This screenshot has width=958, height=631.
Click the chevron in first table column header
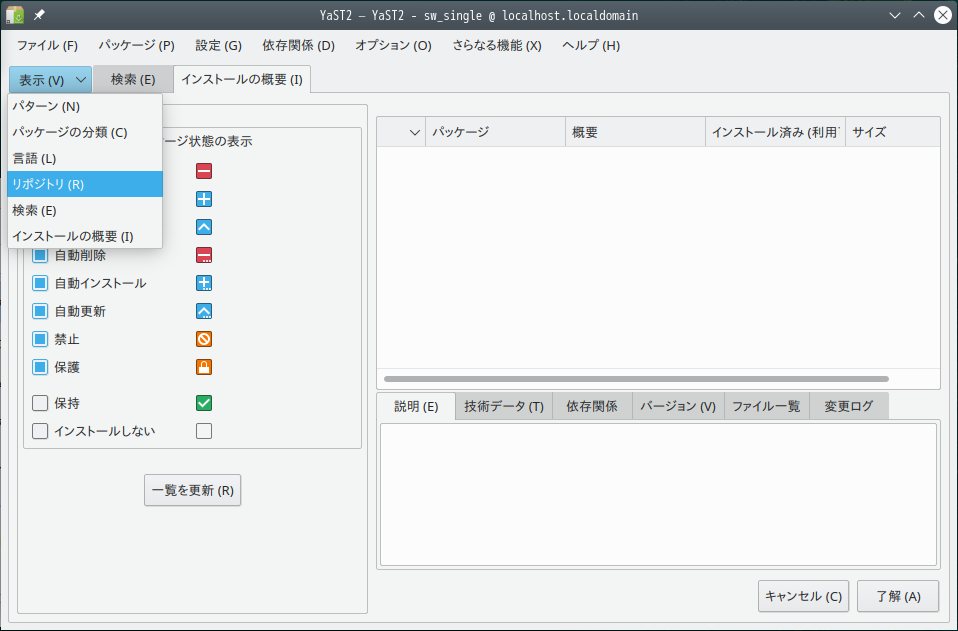[414, 132]
